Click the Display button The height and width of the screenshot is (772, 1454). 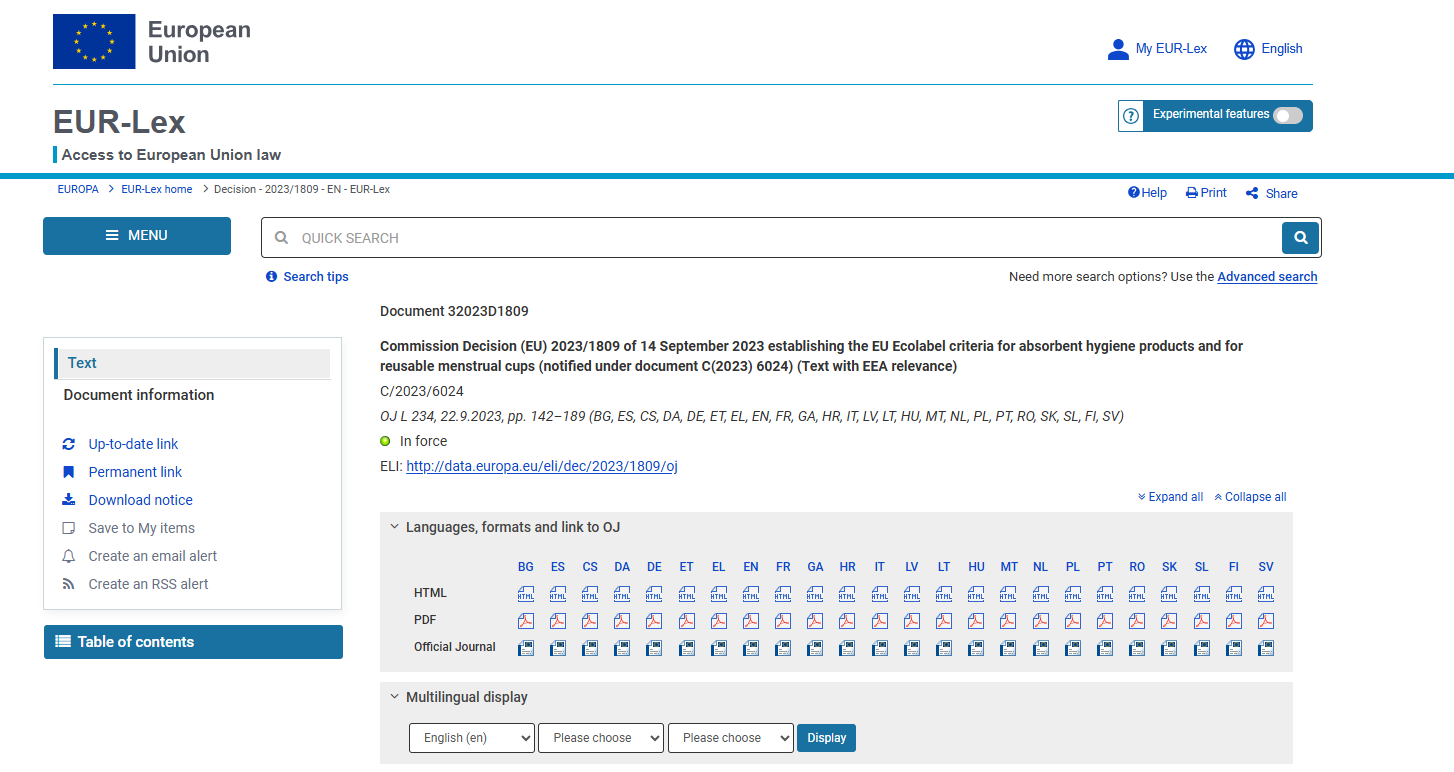(x=826, y=738)
